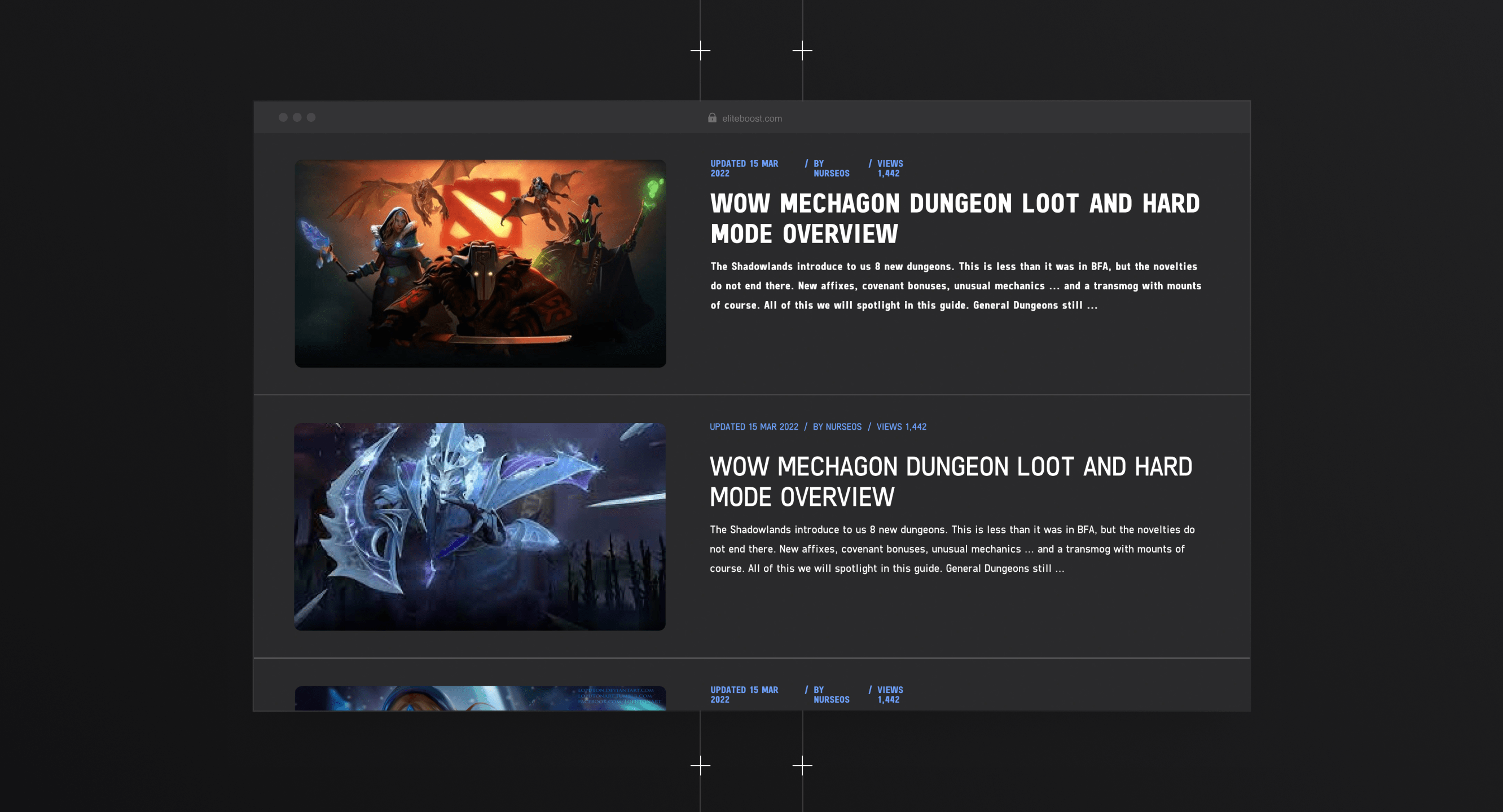Viewport: 1503px width, 812px height.
Task: Click the first article's bold excerpt paragraph
Action: point(955,286)
